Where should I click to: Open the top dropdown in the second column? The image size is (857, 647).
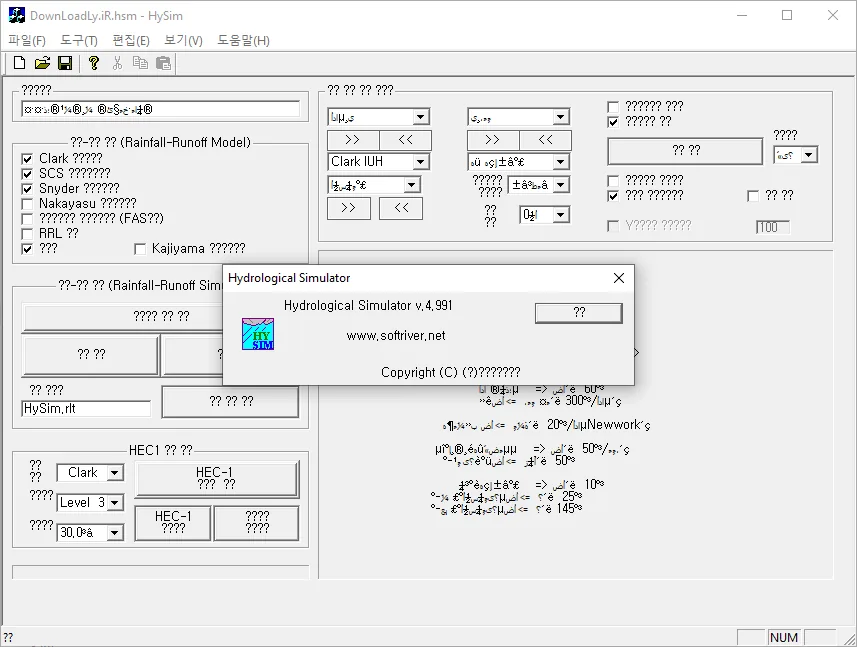(560, 117)
